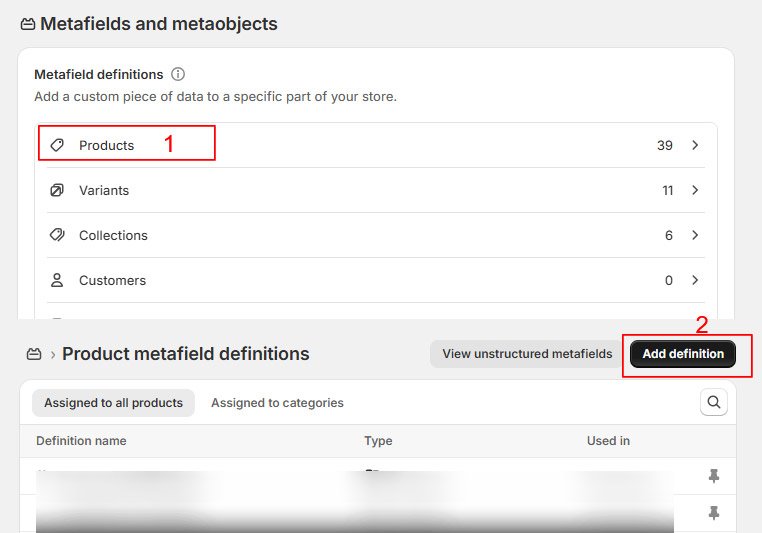This screenshot has width=762, height=533.
Task: Toggle the pin icon on second definition row
Action: click(x=713, y=513)
